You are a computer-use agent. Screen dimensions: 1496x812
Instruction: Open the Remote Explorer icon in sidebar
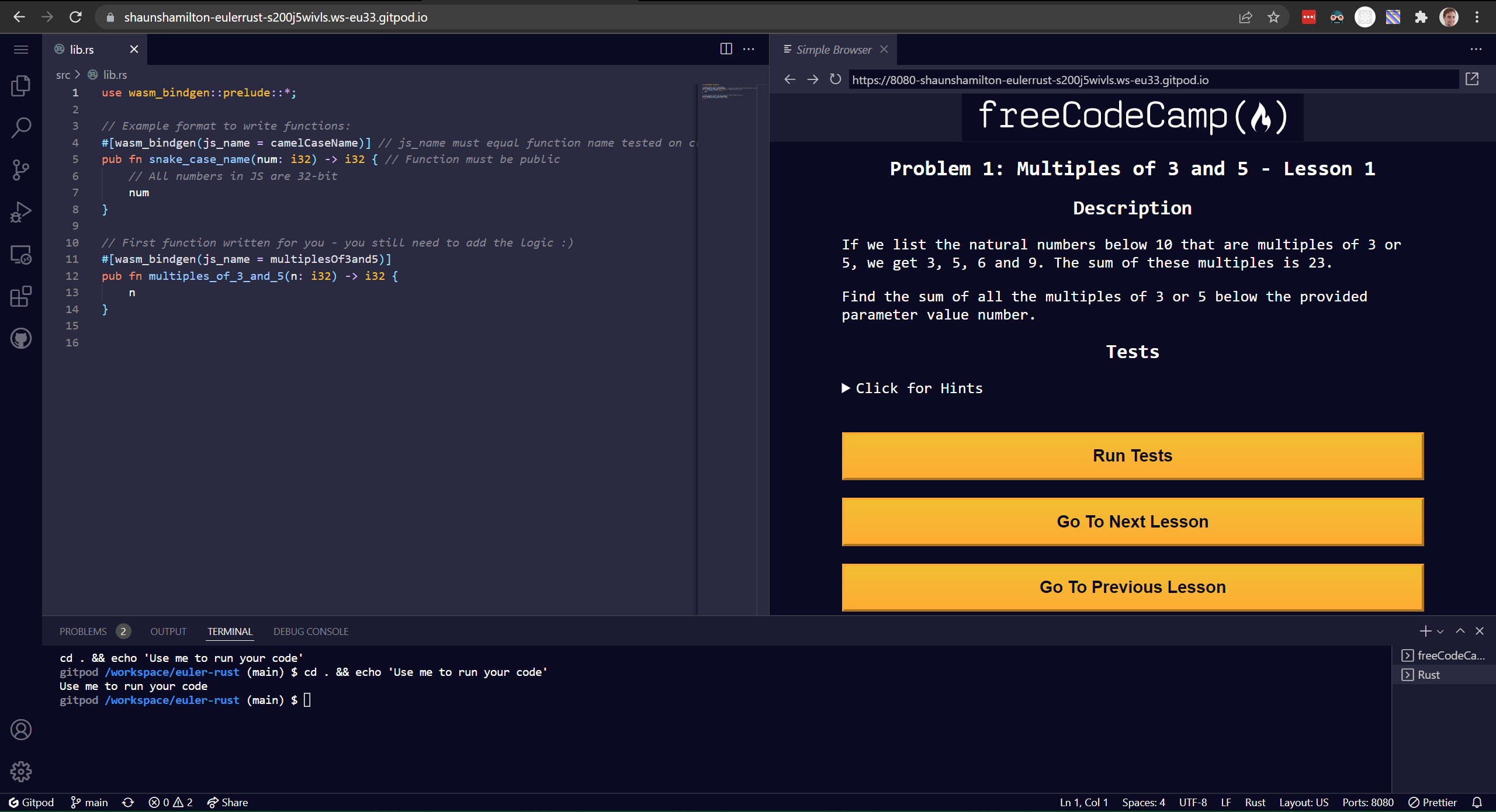[x=21, y=255]
